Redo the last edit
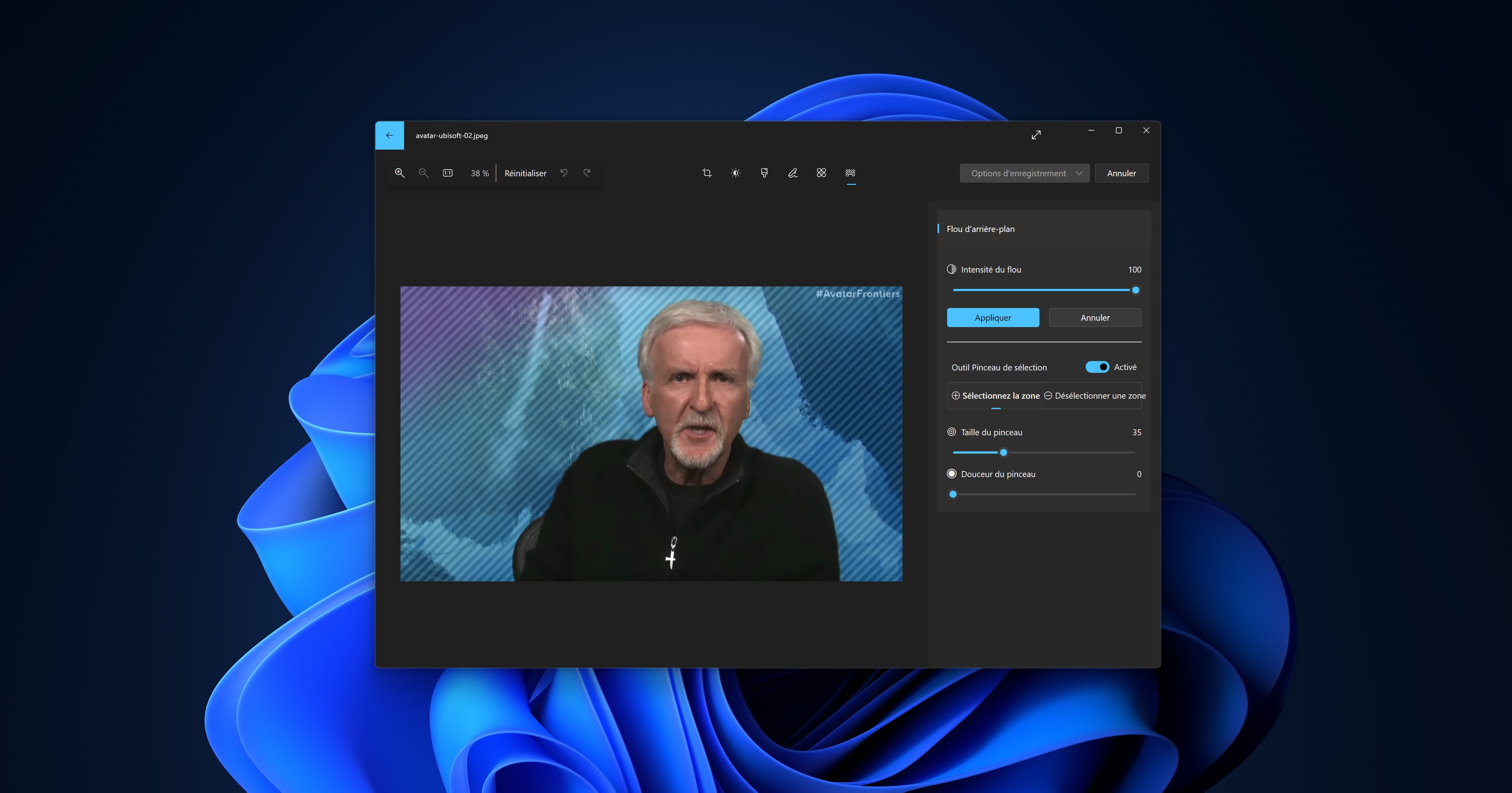 586,172
